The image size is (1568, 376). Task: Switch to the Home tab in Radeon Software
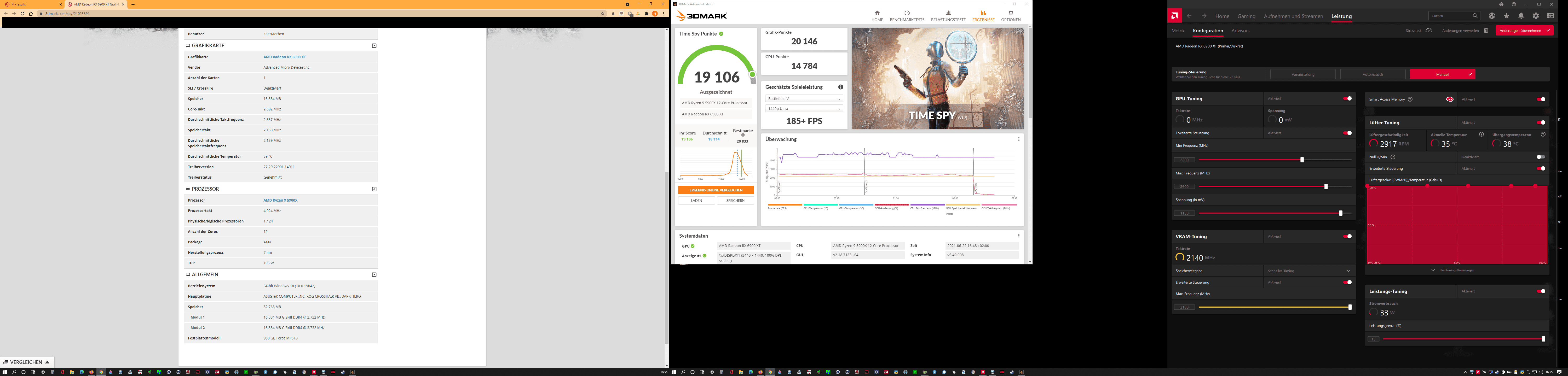click(x=1222, y=16)
